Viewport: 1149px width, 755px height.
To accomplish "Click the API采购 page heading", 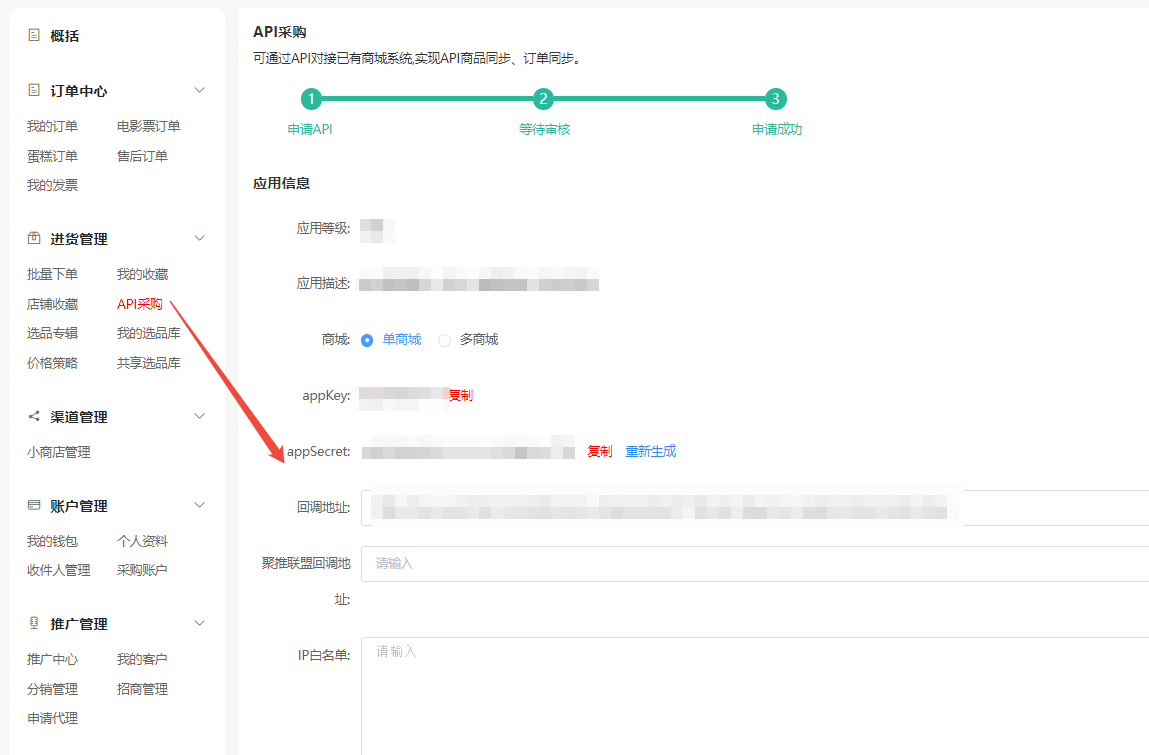I will click(x=280, y=32).
